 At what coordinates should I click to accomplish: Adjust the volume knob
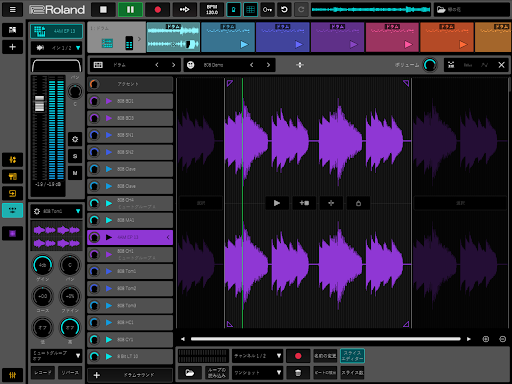click(x=430, y=65)
